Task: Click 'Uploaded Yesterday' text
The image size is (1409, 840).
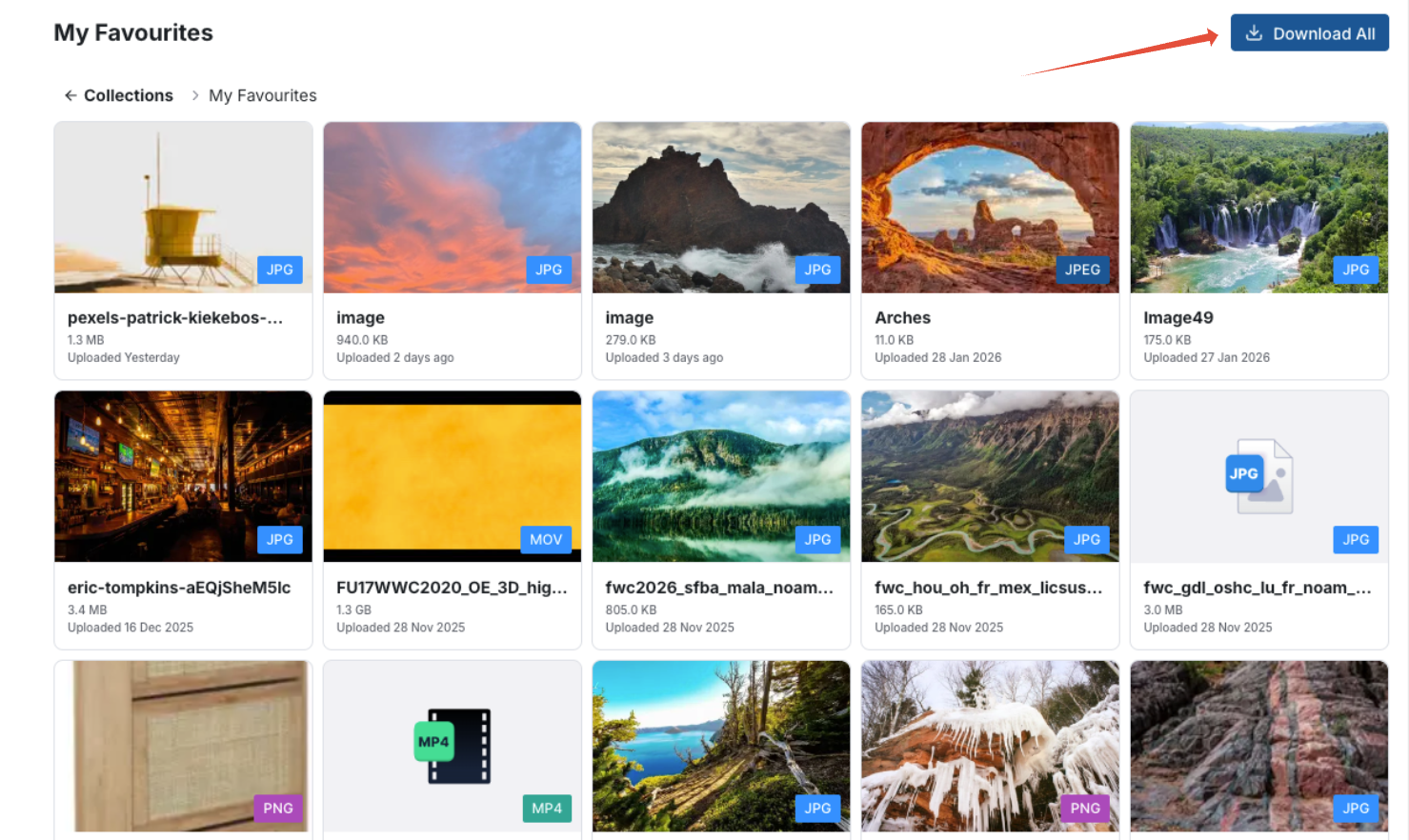Action: pos(124,358)
